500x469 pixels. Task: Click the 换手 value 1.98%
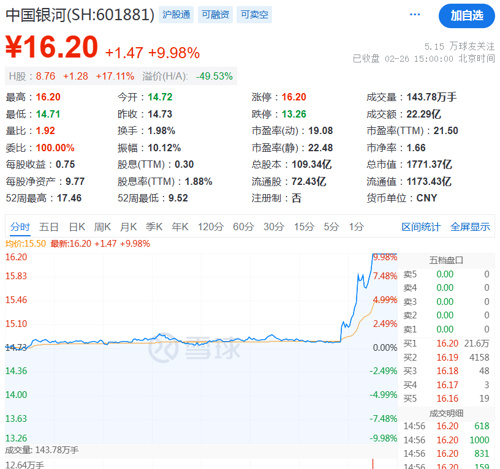coord(162,131)
